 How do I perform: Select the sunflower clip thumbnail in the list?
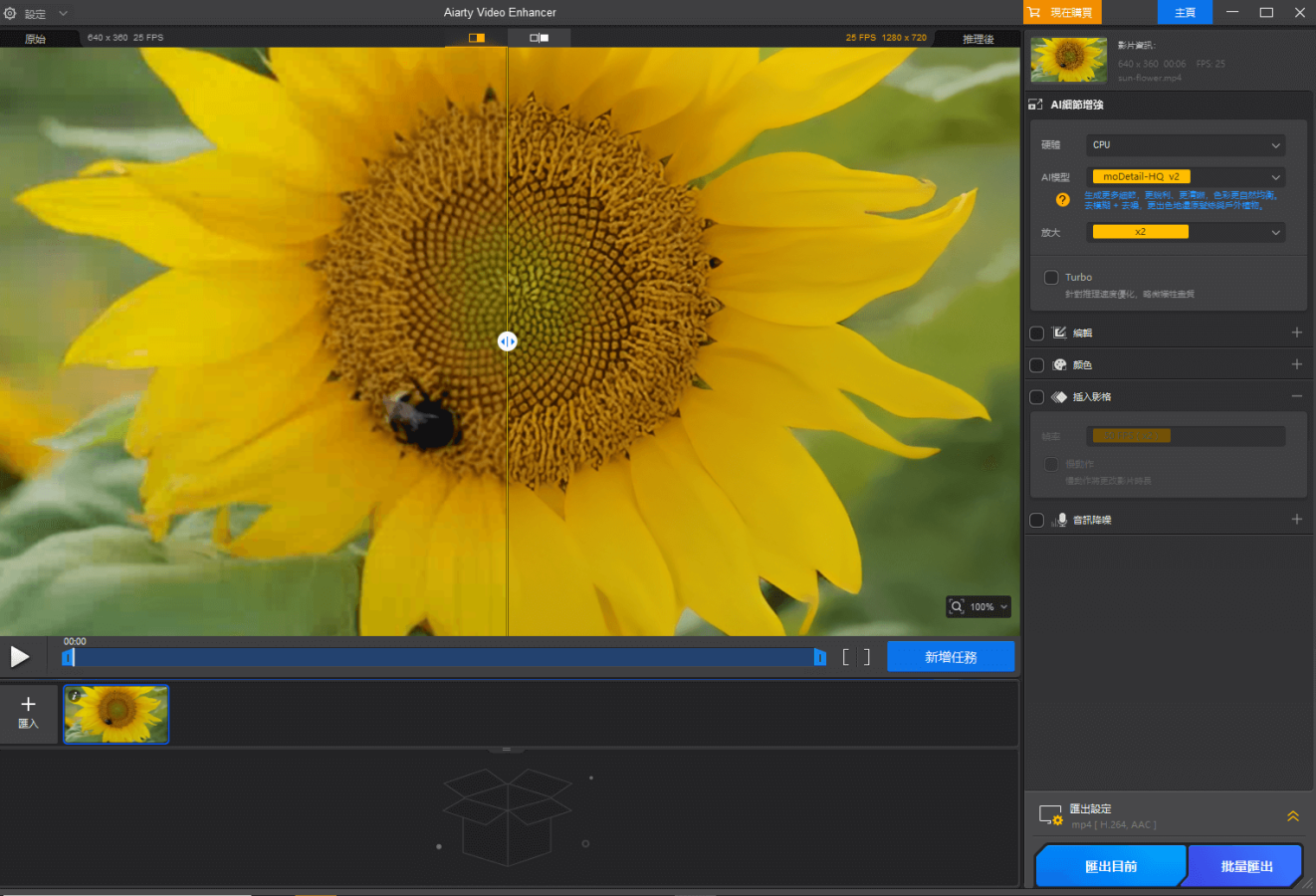point(116,714)
